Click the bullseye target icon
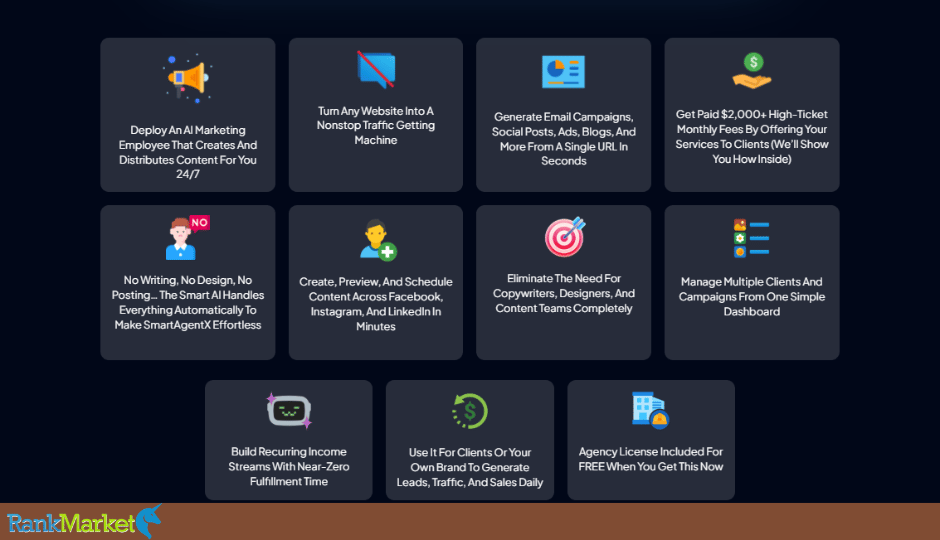Viewport: 940px width, 540px height. pyautogui.click(x=565, y=237)
